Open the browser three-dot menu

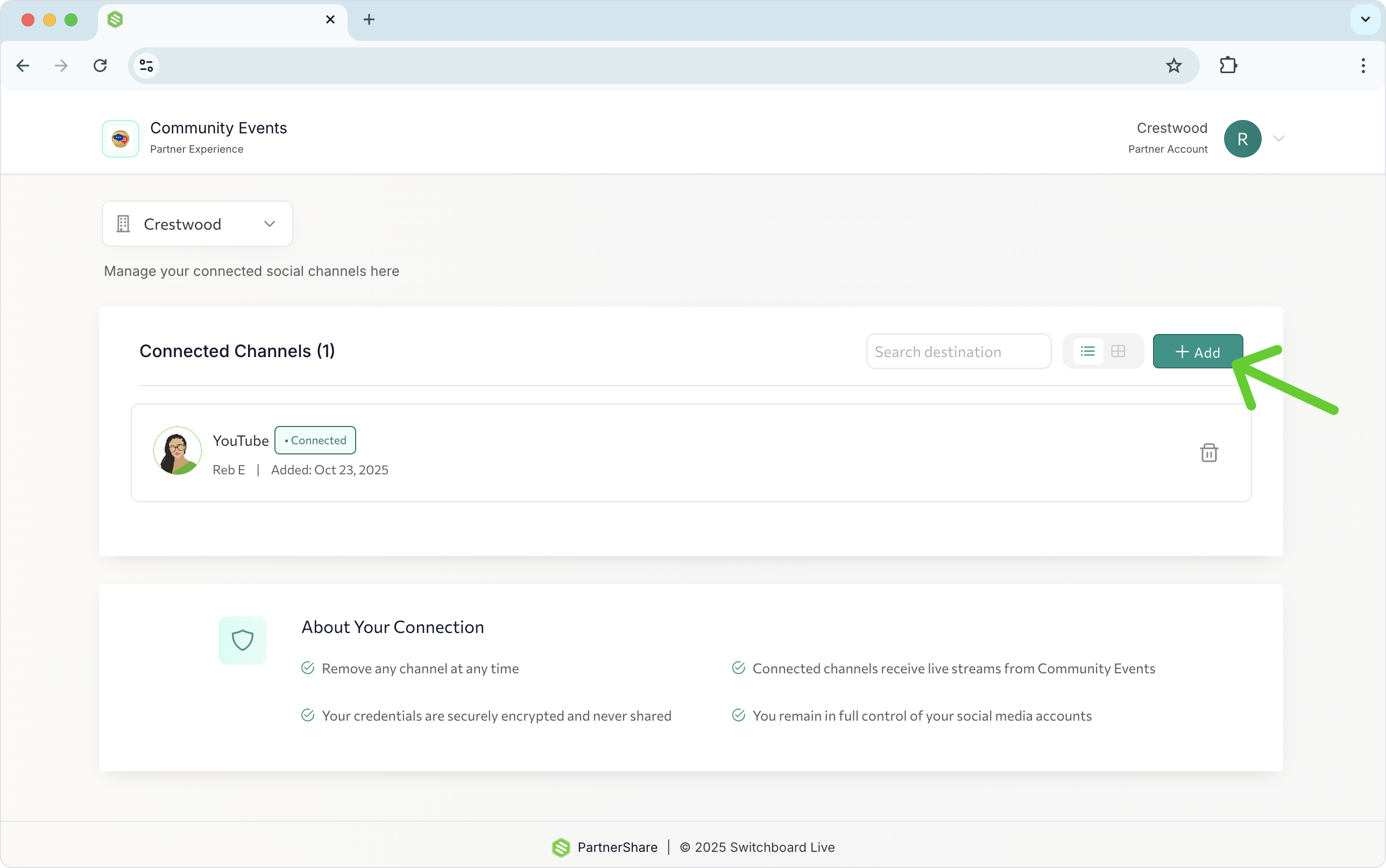(x=1363, y=66)
